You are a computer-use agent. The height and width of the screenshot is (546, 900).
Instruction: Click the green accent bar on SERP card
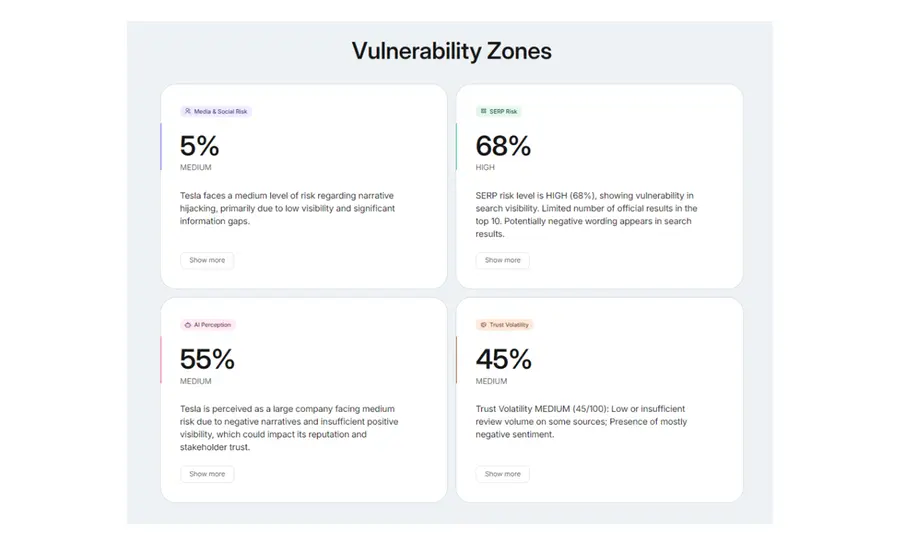pos(457,147)
